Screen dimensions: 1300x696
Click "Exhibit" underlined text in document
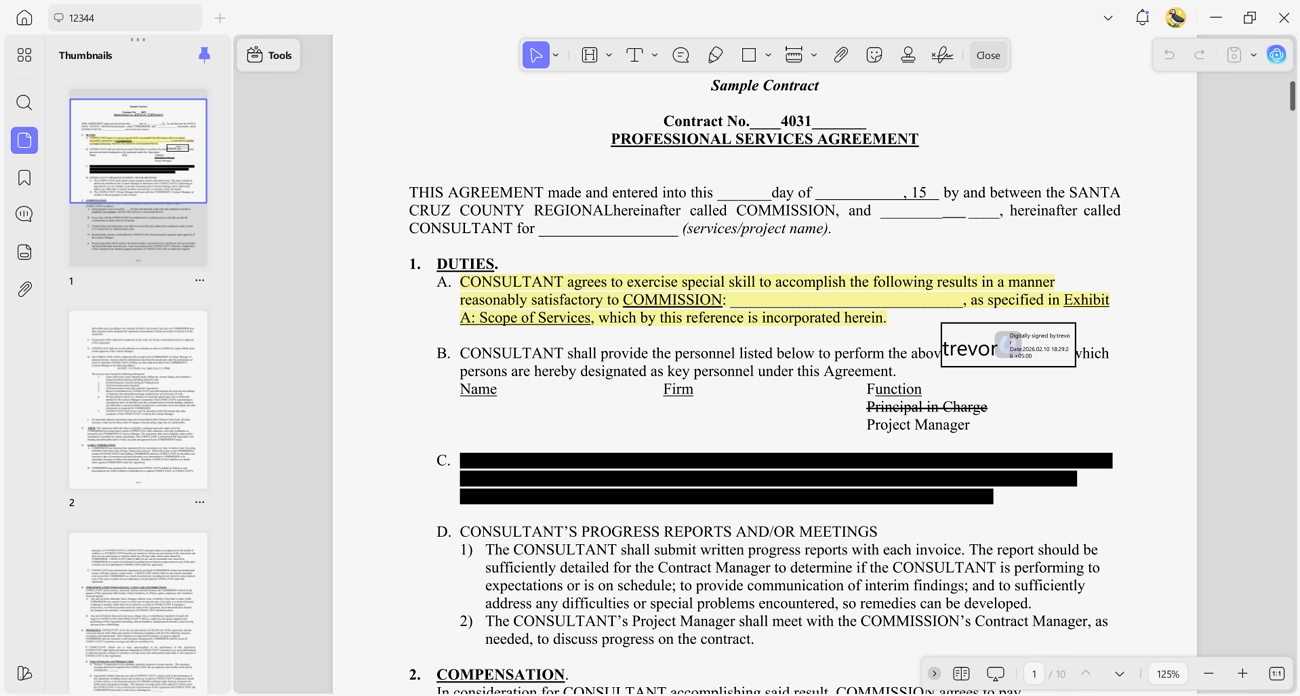[1086, 300]
